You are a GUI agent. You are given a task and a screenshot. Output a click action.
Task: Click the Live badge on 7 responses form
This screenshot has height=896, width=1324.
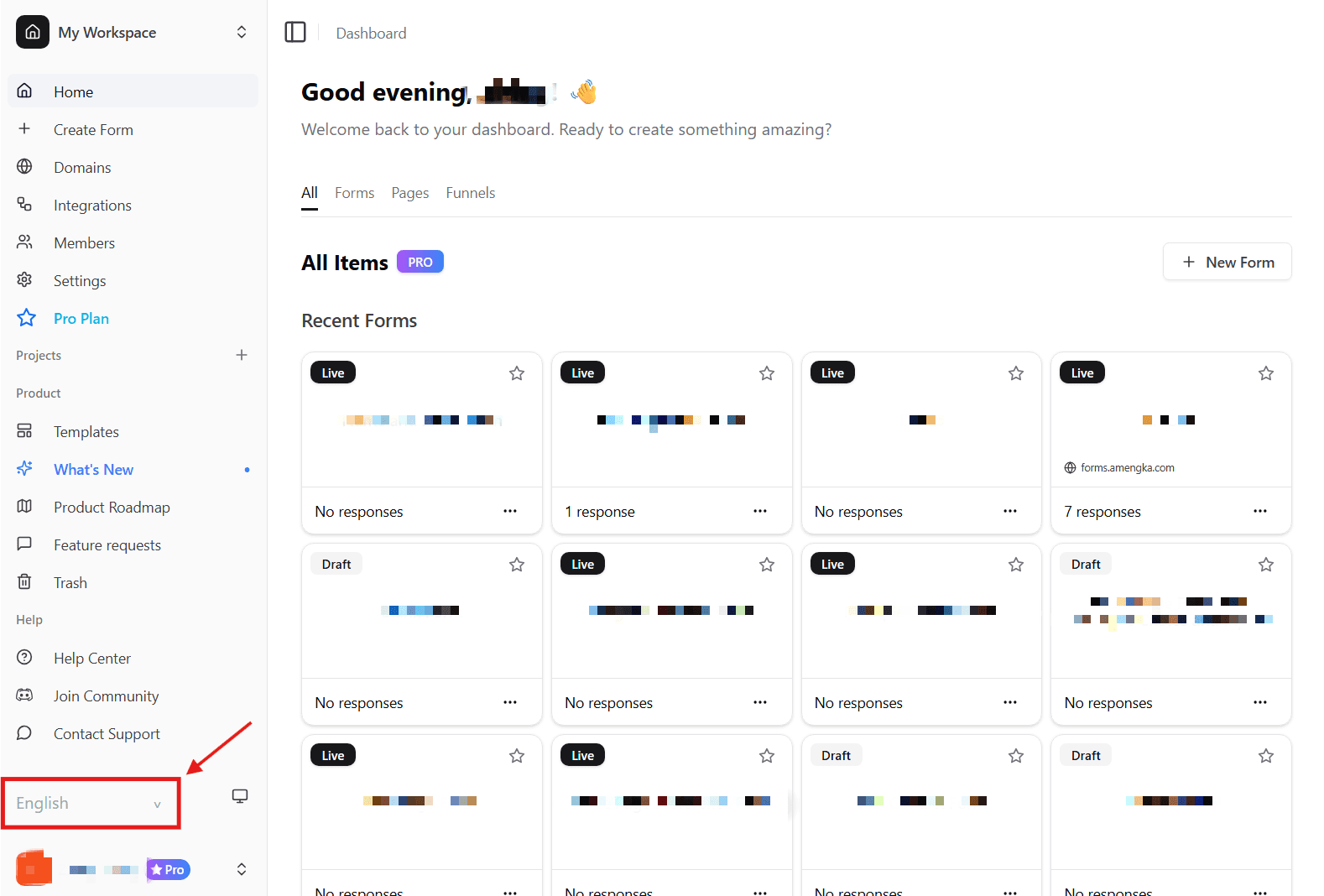click(1082, 372)
